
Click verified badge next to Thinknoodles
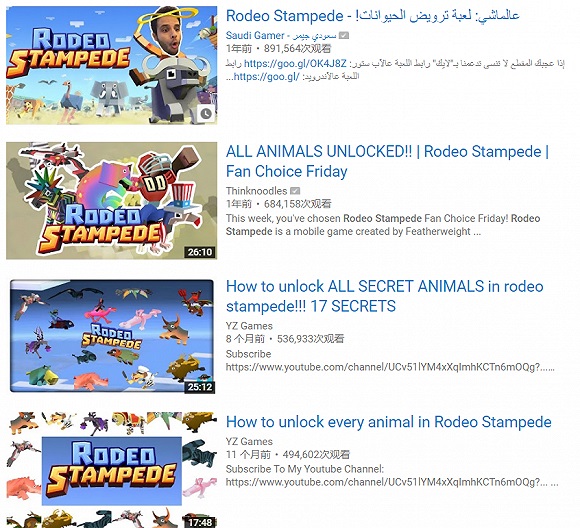point(295,191)
